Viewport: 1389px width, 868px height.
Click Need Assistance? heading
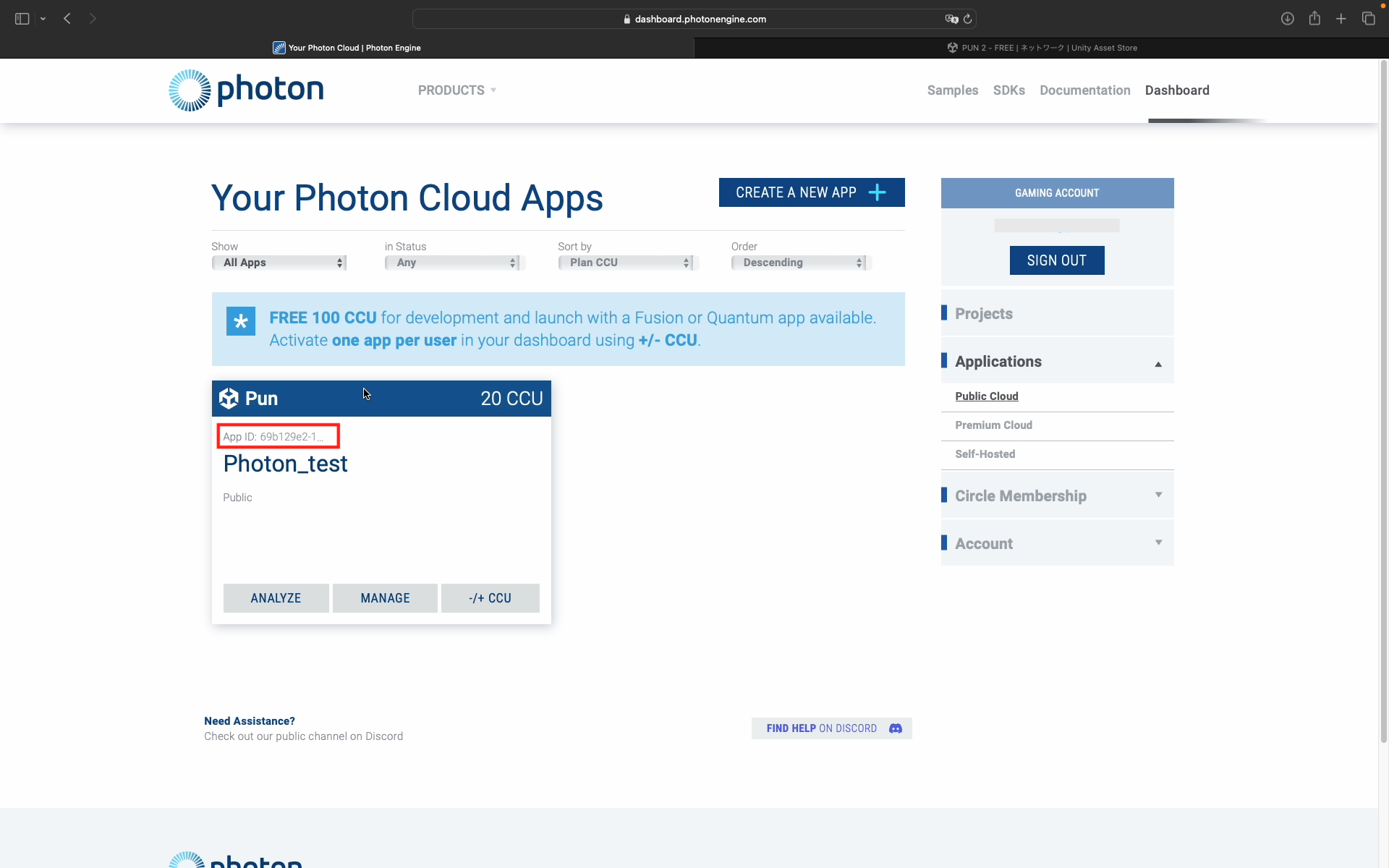coord(250,721)
